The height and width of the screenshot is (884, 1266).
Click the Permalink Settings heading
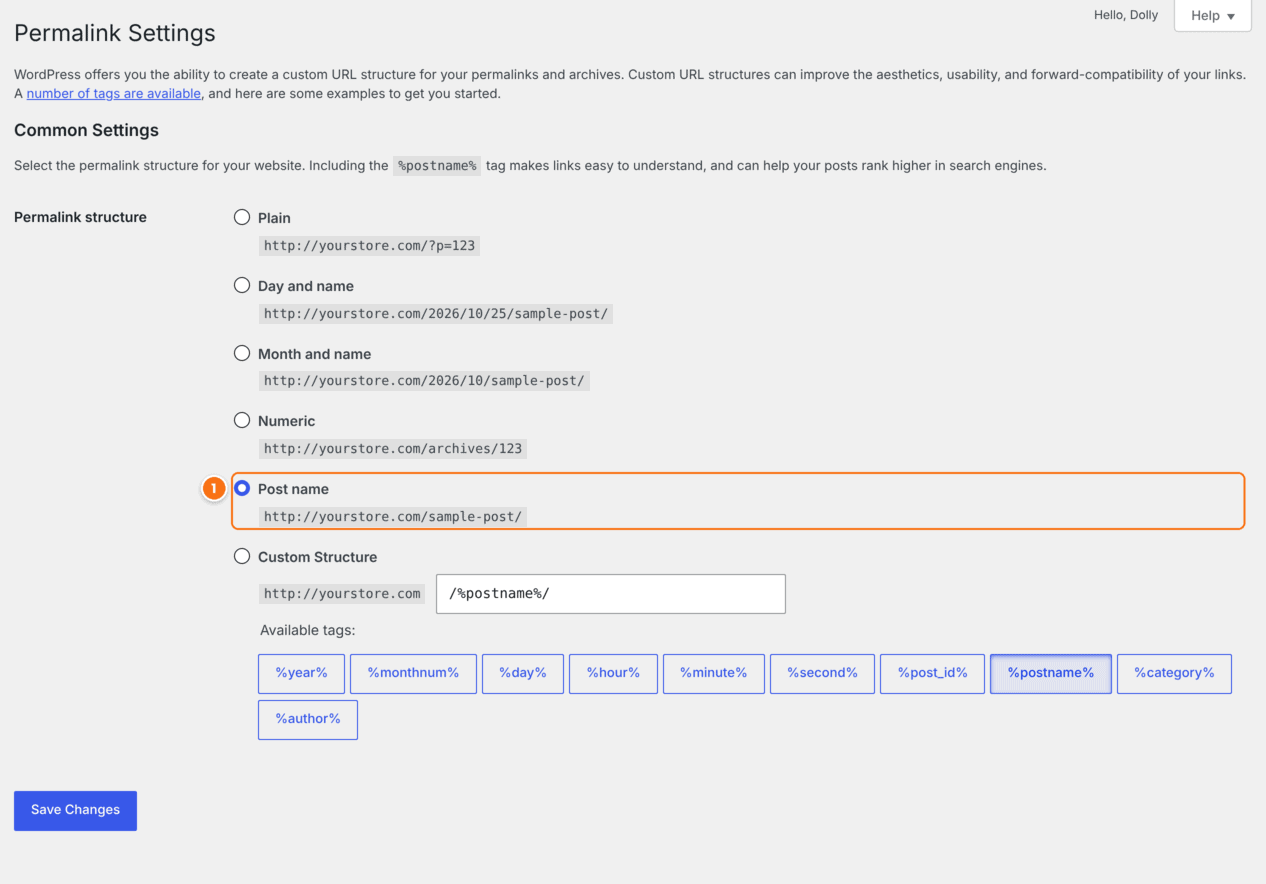point(115,33)
